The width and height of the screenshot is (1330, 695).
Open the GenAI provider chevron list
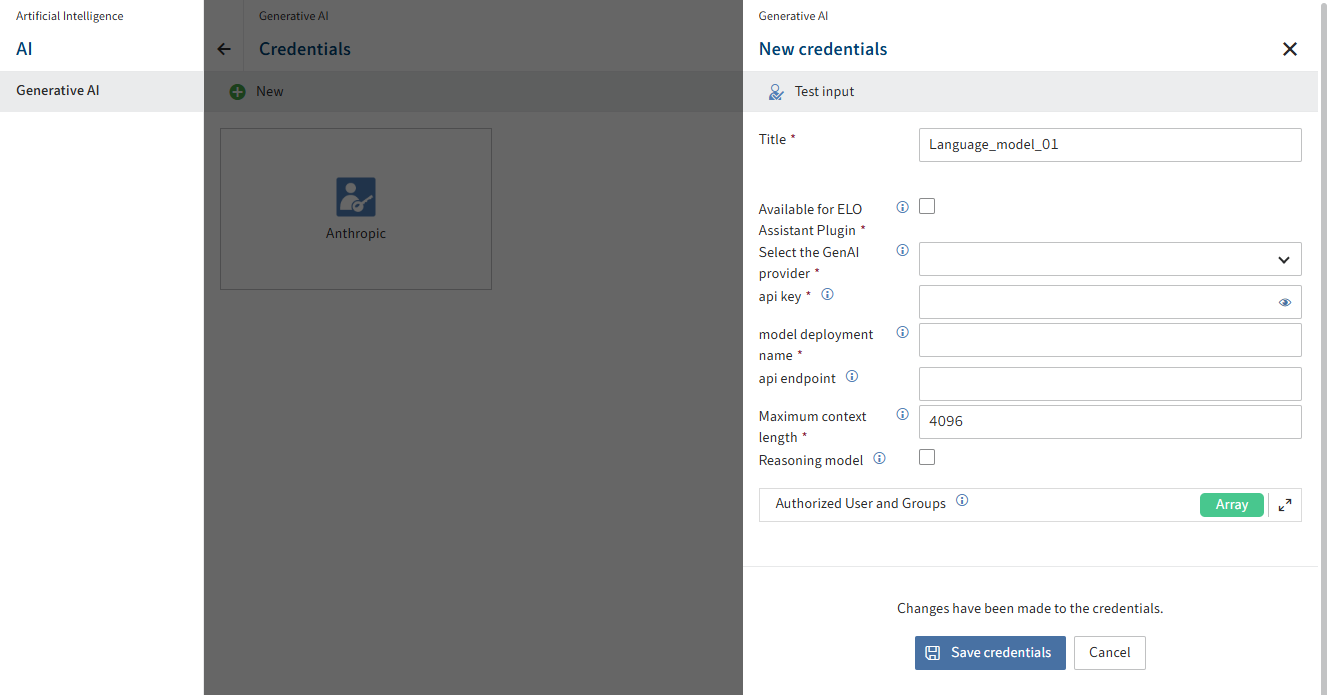(1283, 259)
